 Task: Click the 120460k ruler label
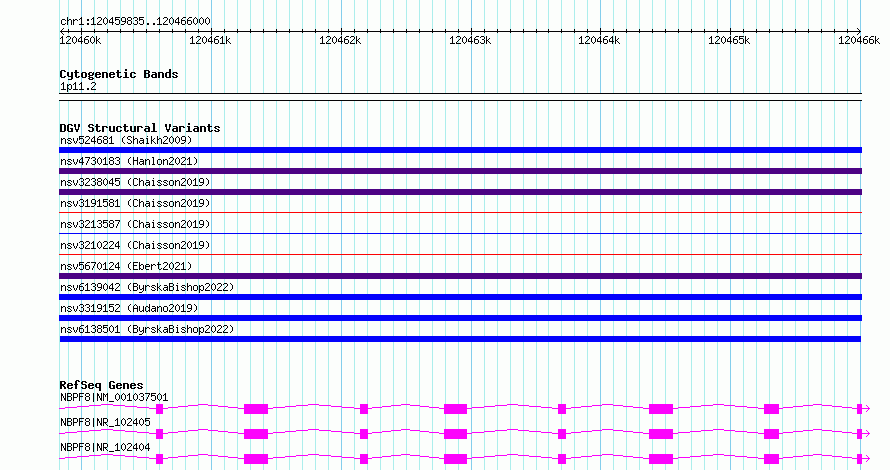pos(81,40)
